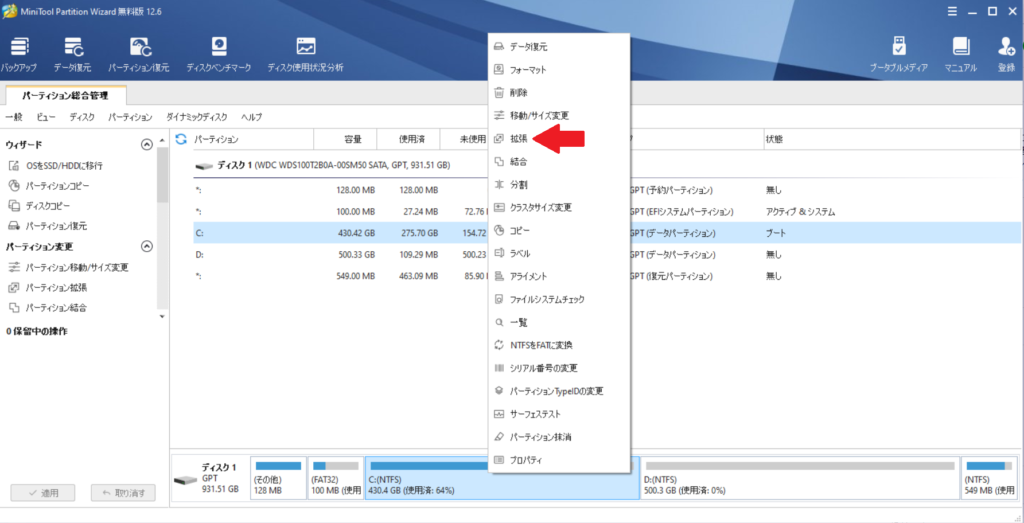Image resolution: width=1024 pixels, height=523 pixels.
Task: Click the 取り消す button
Action: pyautogui.click(x=123, y=493)
